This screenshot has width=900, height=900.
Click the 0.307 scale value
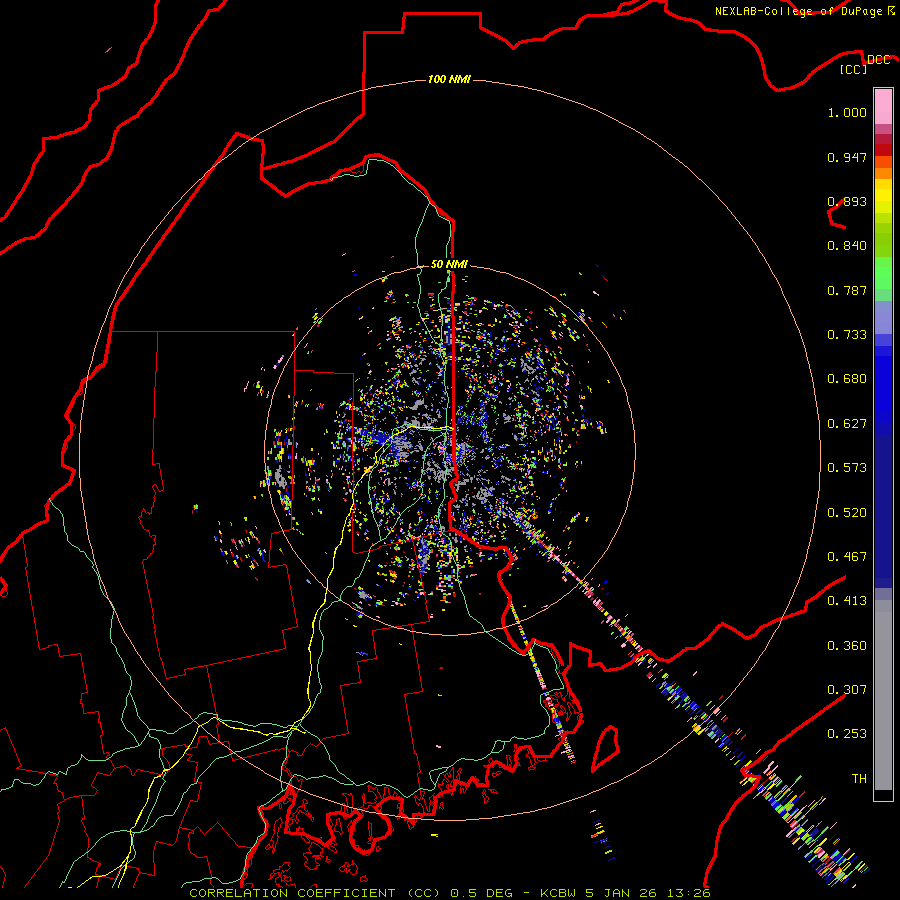[x=847, y=689]
